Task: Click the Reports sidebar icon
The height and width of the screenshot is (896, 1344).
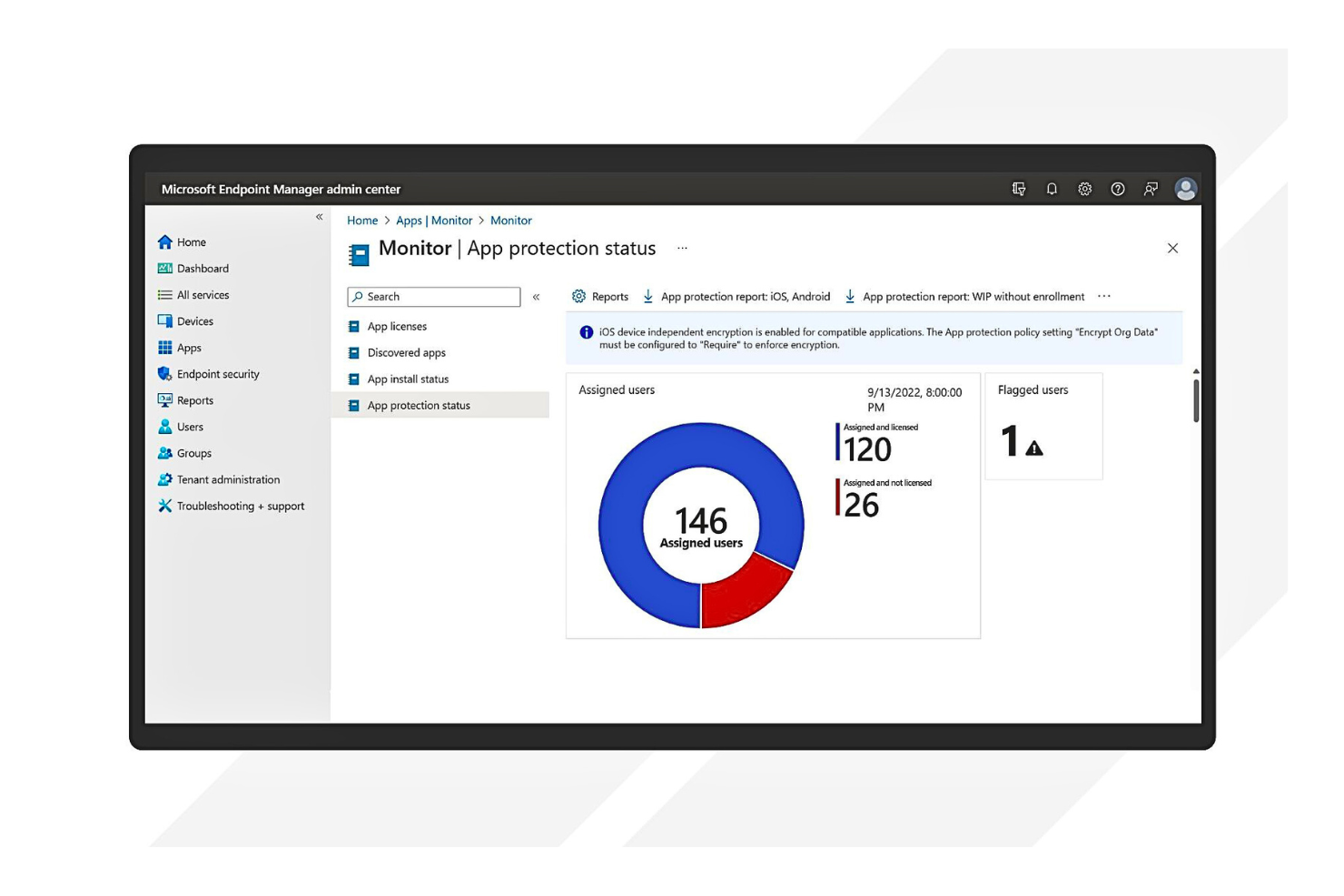Action: [164, 400]
